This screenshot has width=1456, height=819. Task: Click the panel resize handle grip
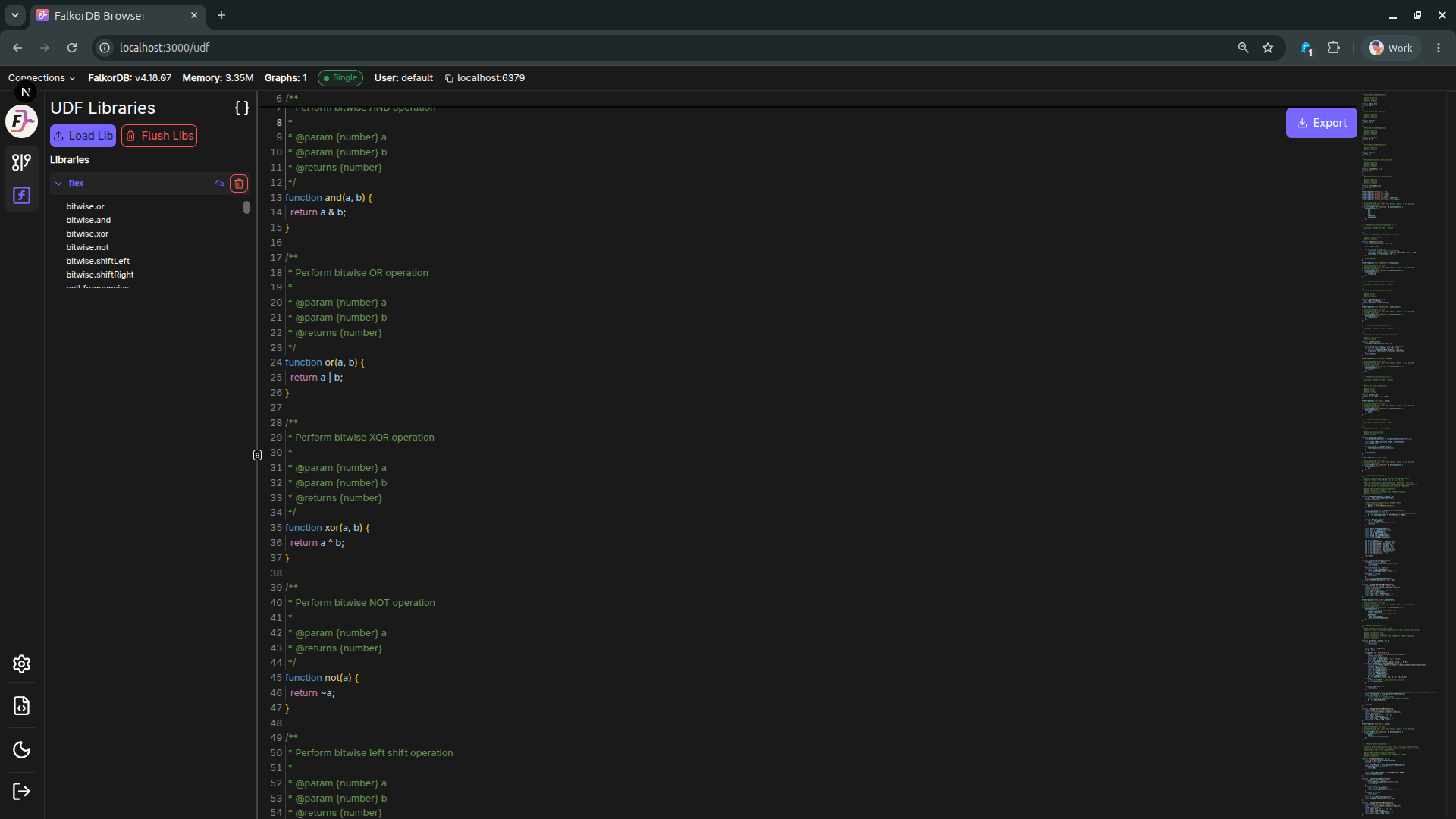pos(257,455)
